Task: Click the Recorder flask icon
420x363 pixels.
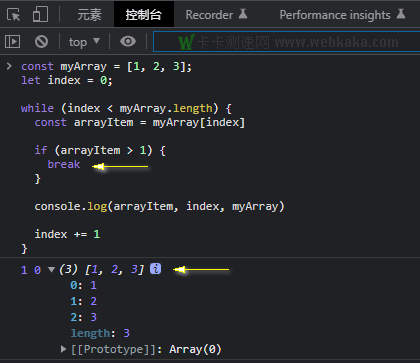Action: pos(243,14)
